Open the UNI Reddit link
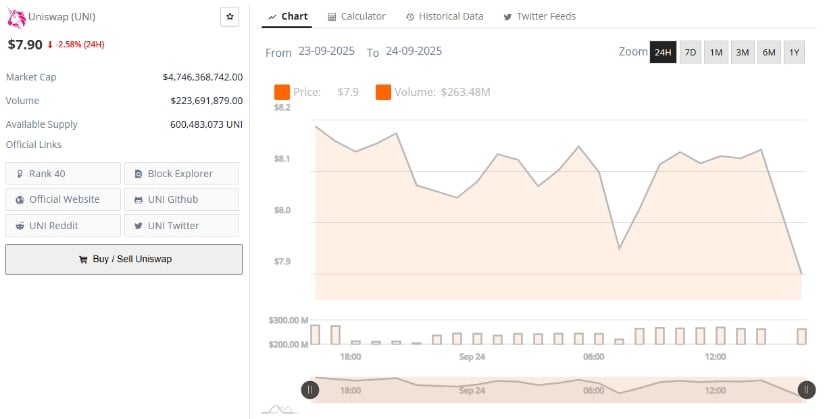Viewport: 825px width, 419px height. 63,225
